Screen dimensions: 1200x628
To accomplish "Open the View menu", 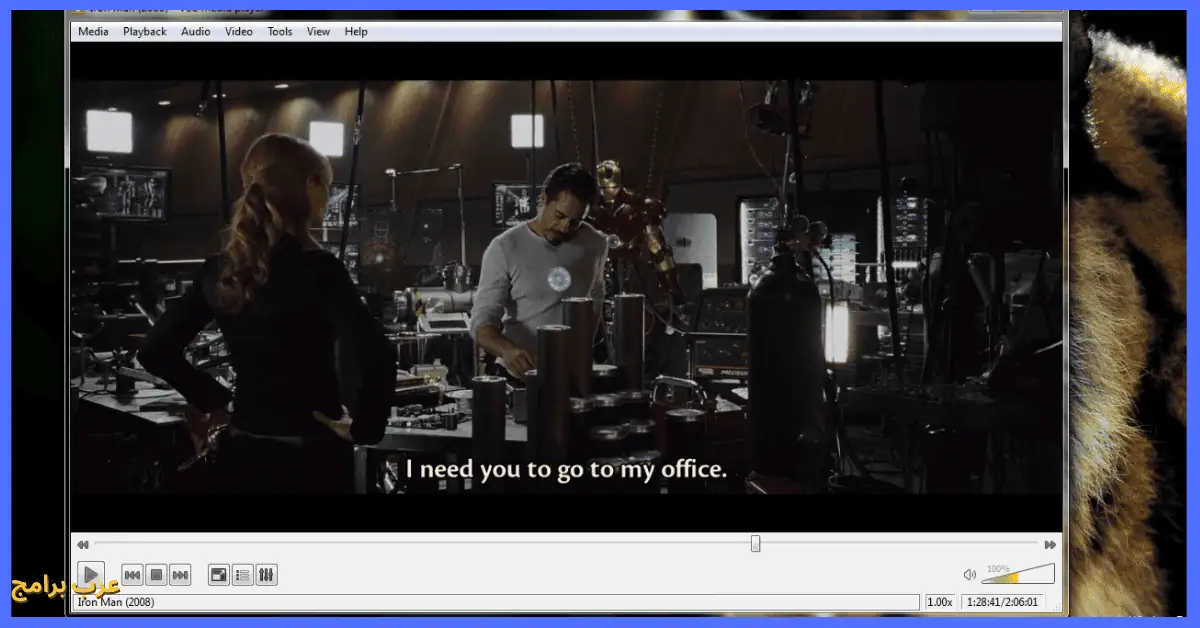I will click(318, 32).
